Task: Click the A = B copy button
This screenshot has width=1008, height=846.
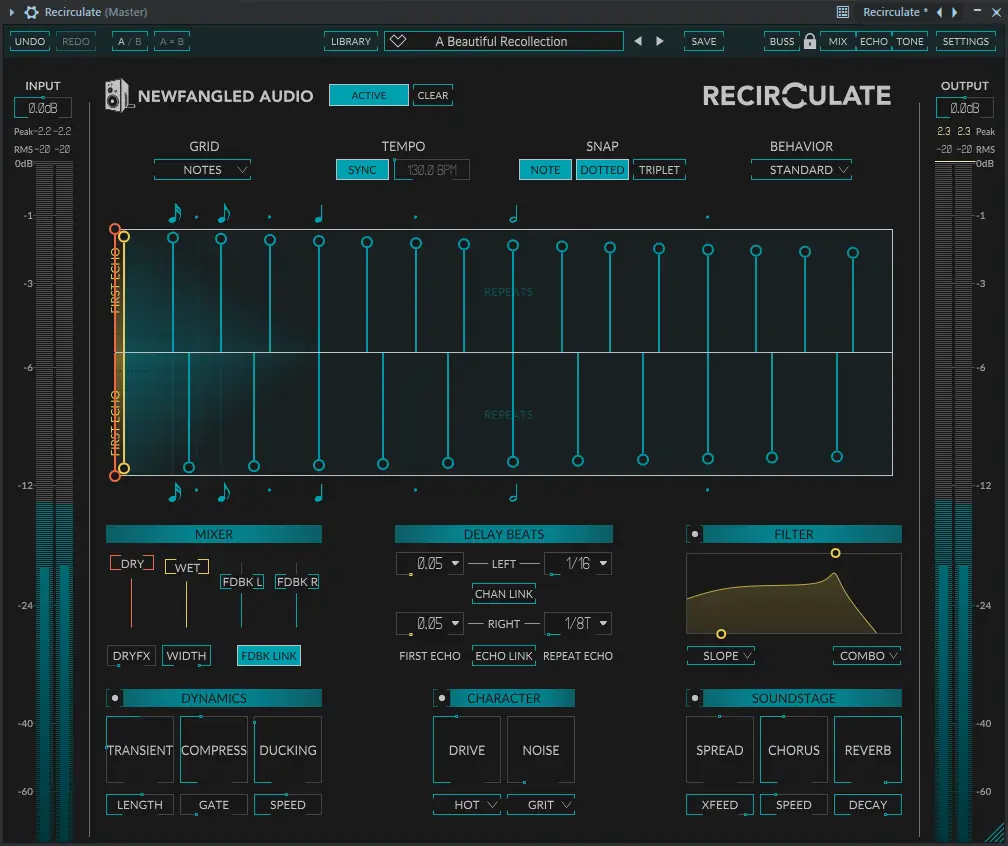Action: click(172, 41)
